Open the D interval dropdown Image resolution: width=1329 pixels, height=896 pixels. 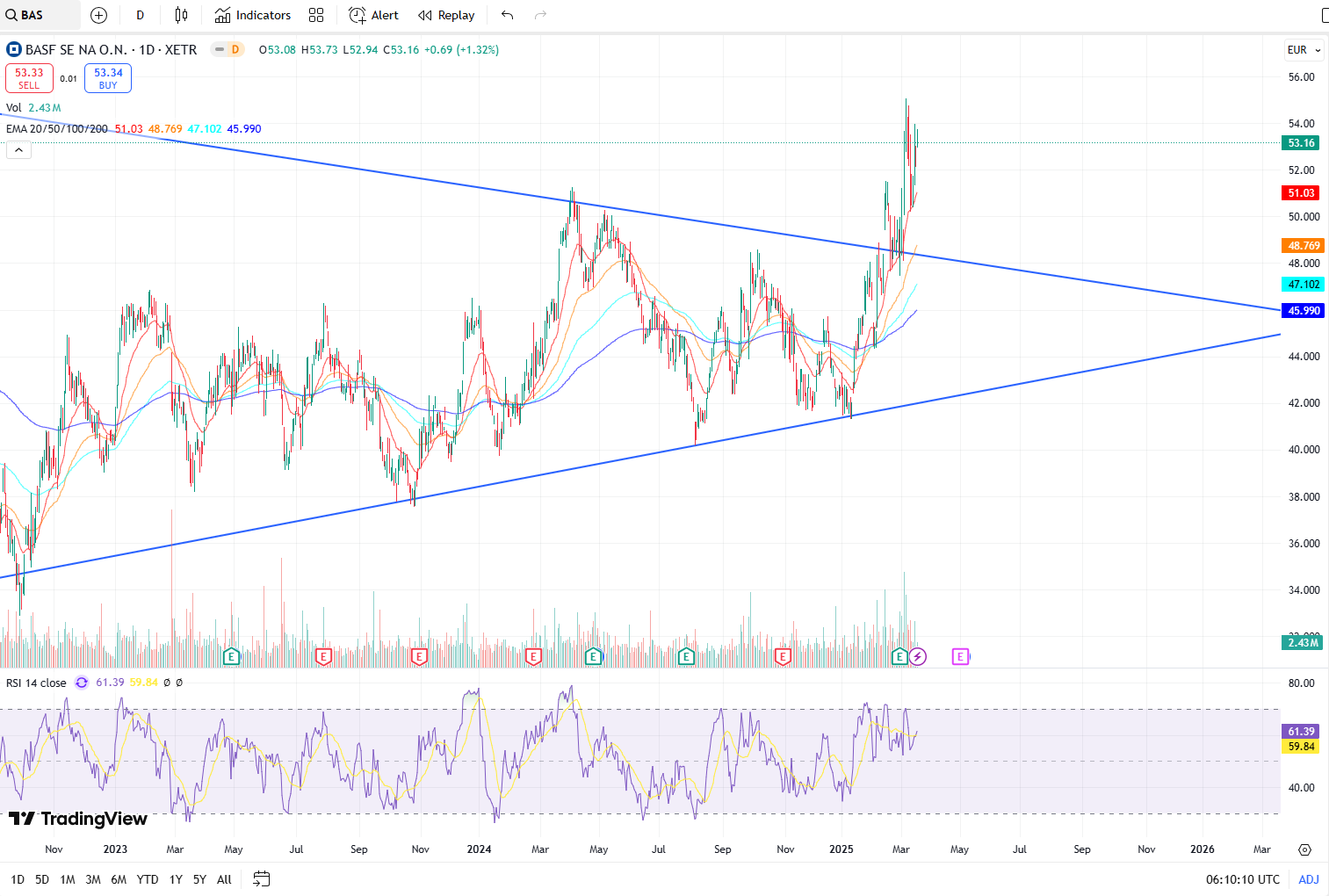140,15
